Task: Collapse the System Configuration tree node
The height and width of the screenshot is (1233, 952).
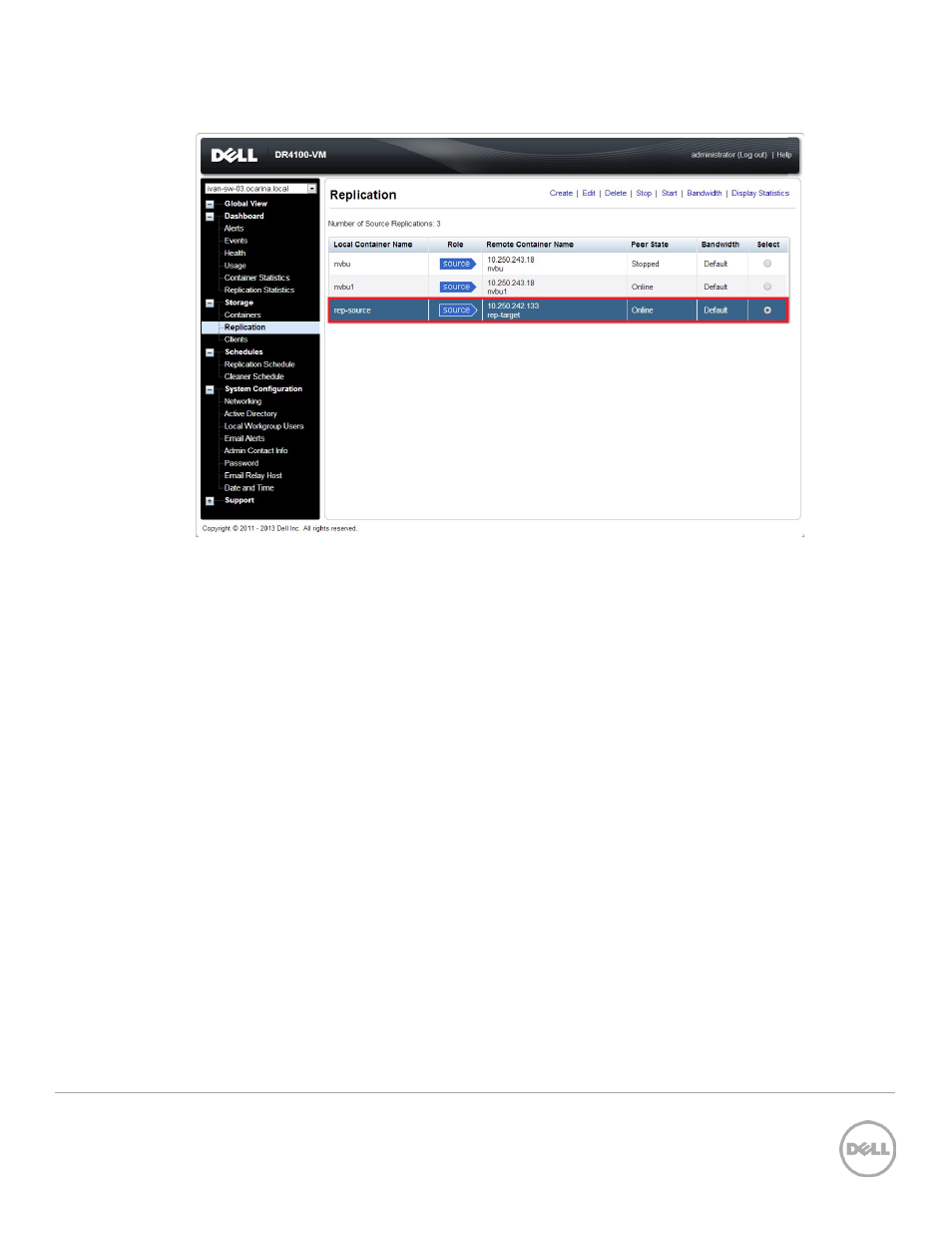Action: coord(210,389)
